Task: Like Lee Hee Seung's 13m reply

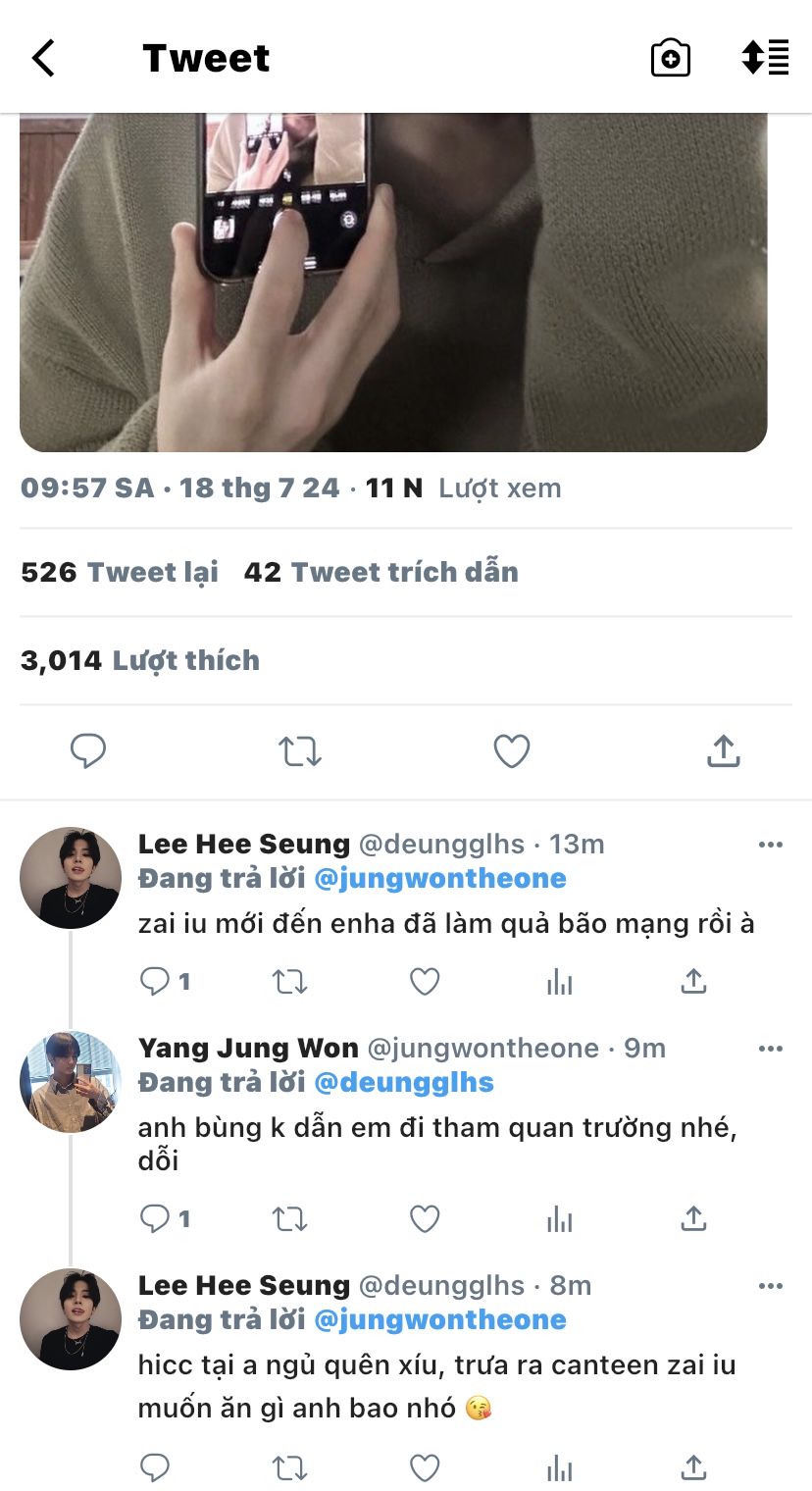Action: pyautogui.click(x=425, y=981)
